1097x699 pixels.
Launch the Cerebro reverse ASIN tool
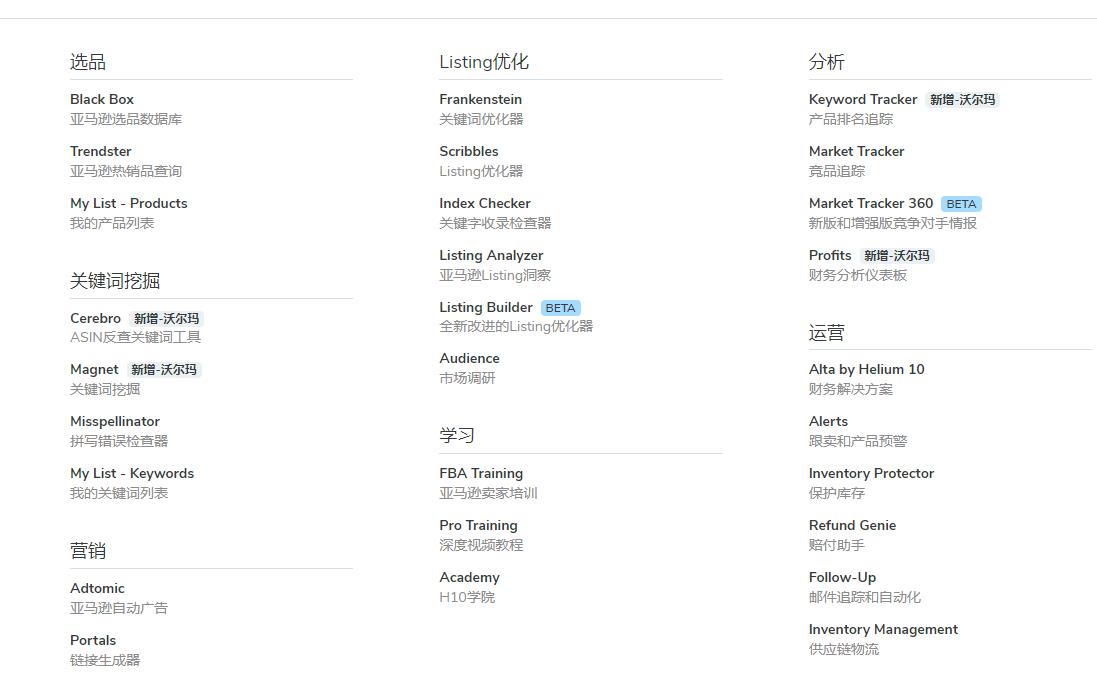click(95, 319)
